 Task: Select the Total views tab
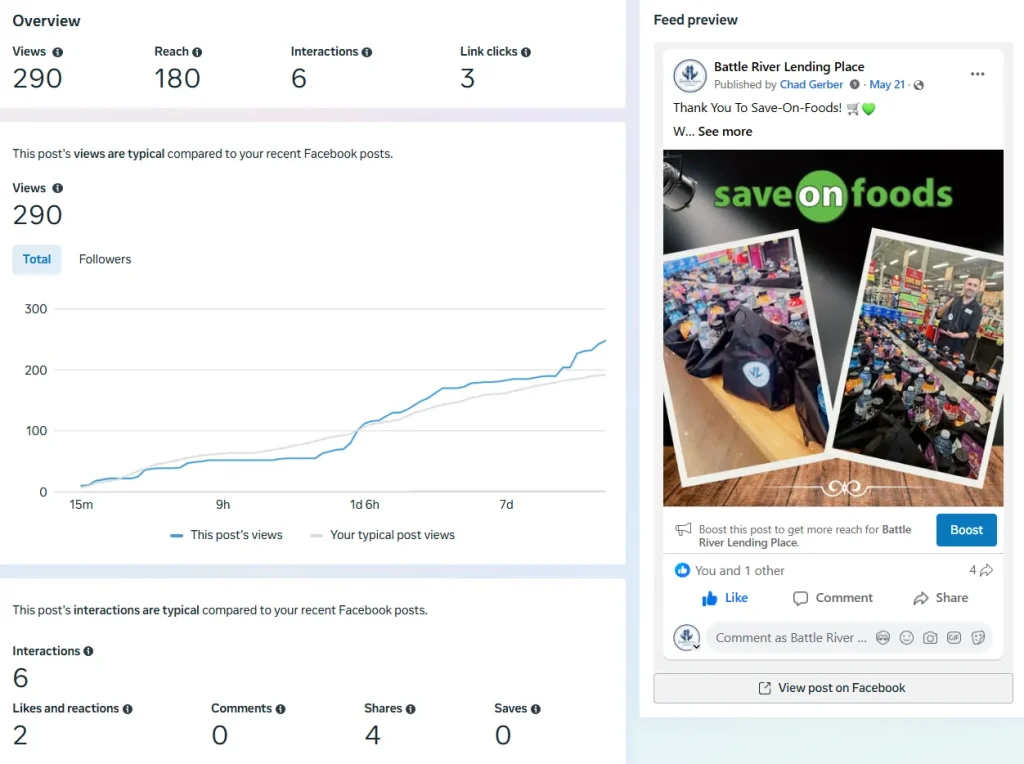pos(37,259)
